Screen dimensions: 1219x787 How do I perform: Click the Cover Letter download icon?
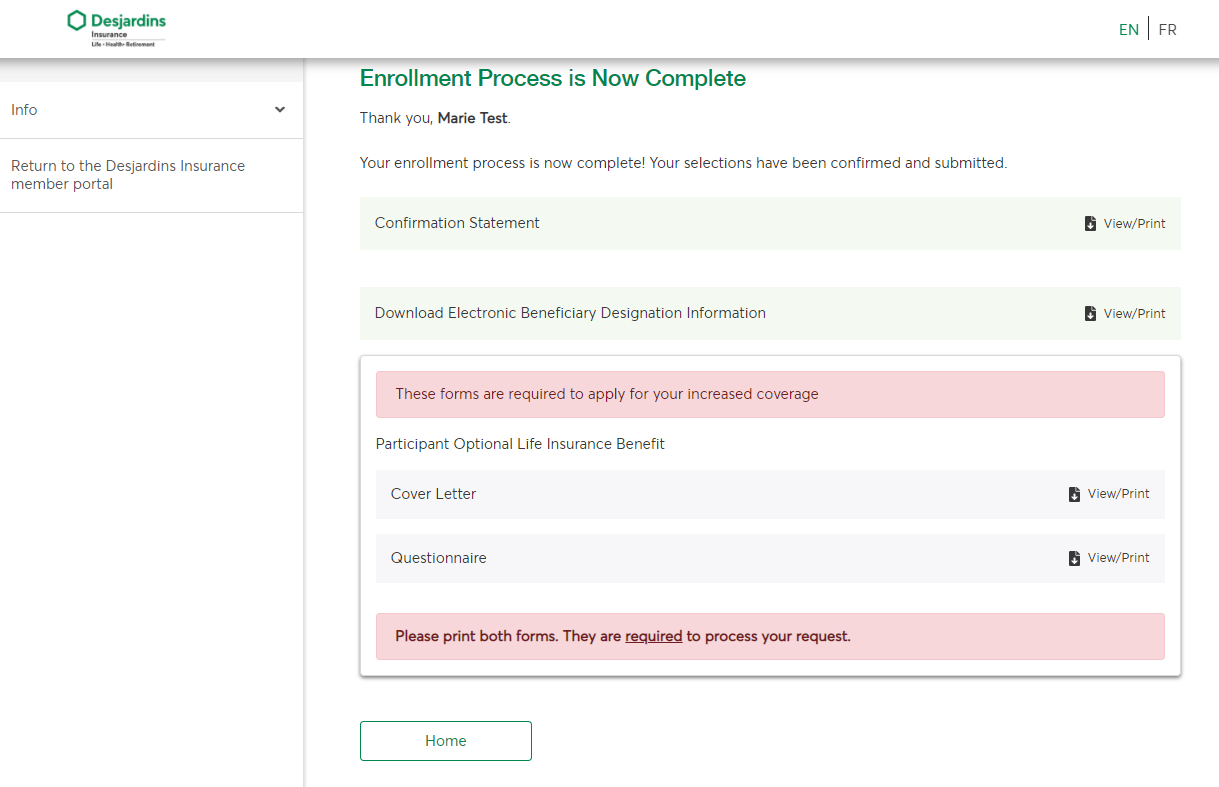1074,494
